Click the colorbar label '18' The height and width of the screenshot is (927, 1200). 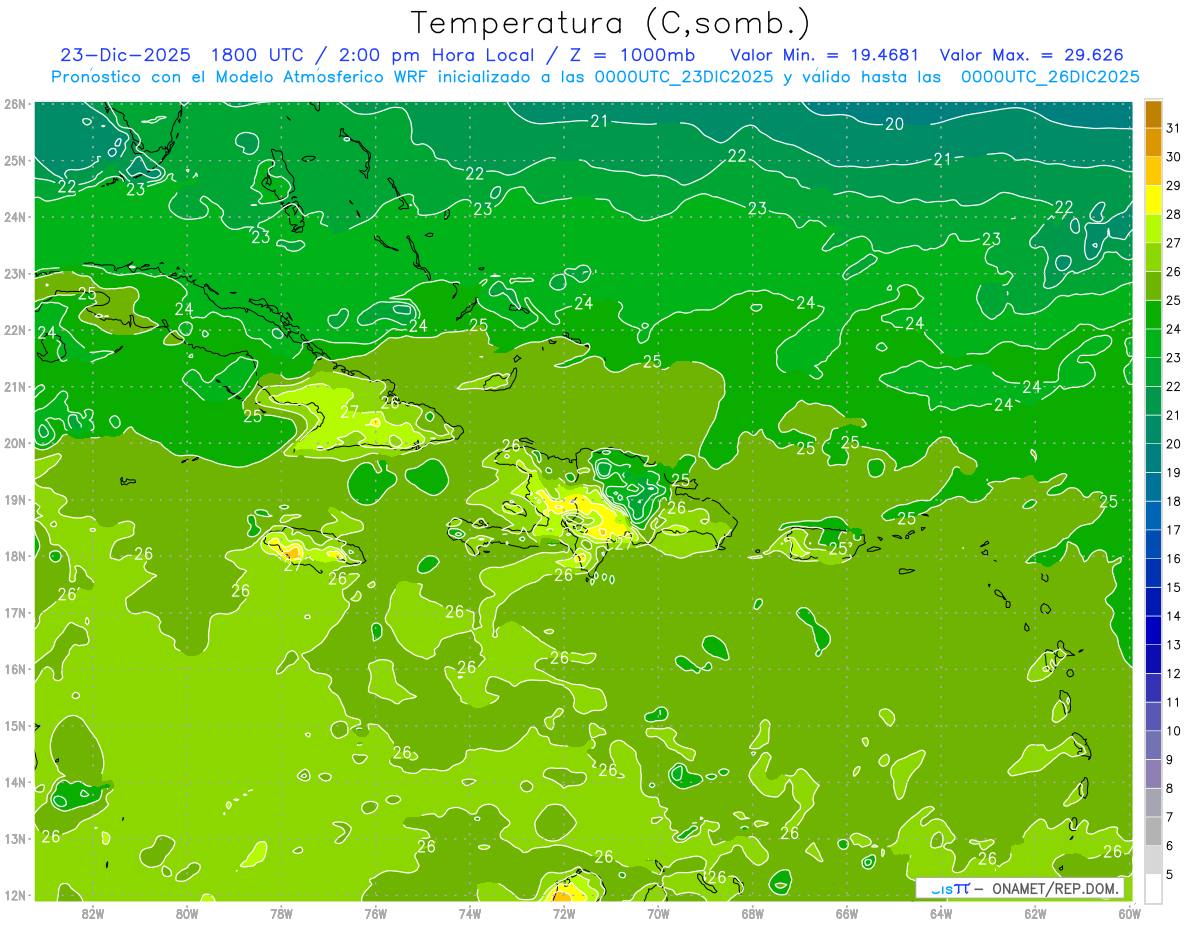click(x=1174, y=501)
